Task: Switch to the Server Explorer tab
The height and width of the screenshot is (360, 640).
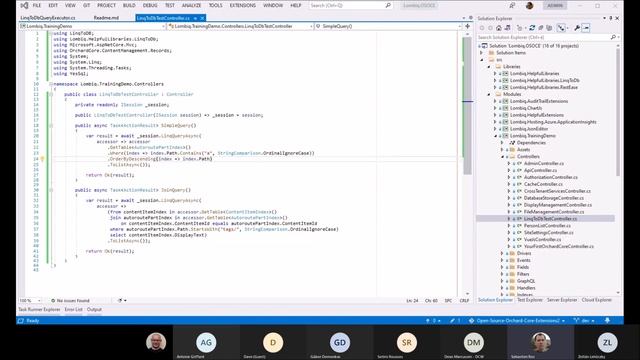Action: (562, 300)
